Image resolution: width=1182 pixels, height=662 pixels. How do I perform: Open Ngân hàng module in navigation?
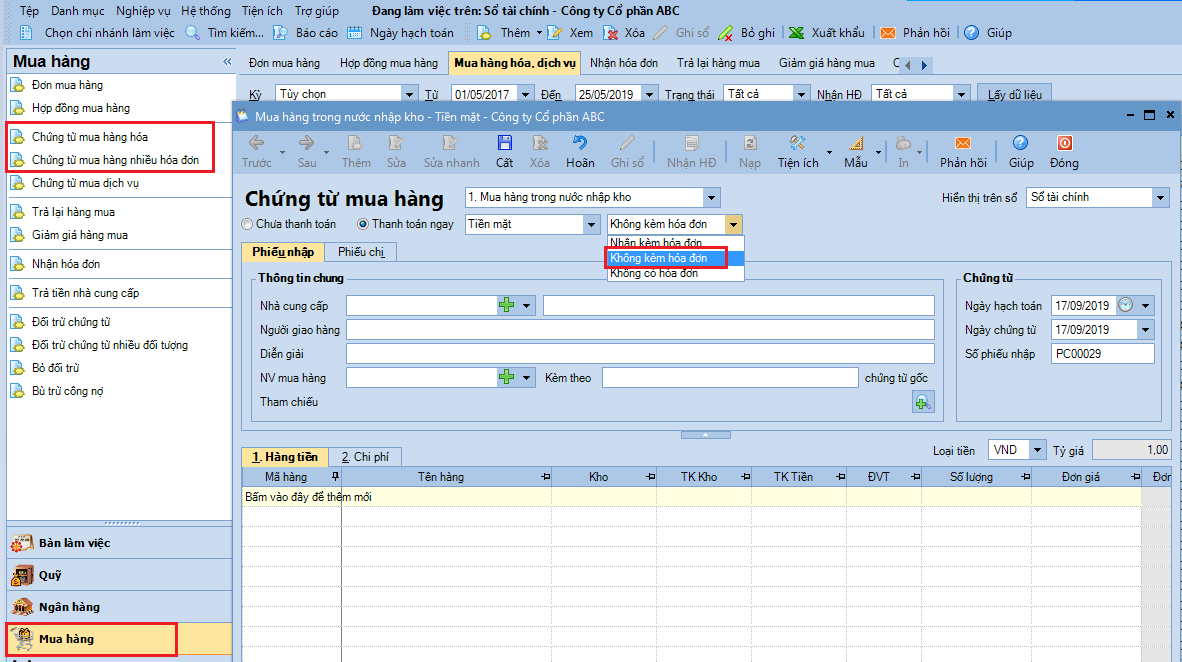click(119, 607)
